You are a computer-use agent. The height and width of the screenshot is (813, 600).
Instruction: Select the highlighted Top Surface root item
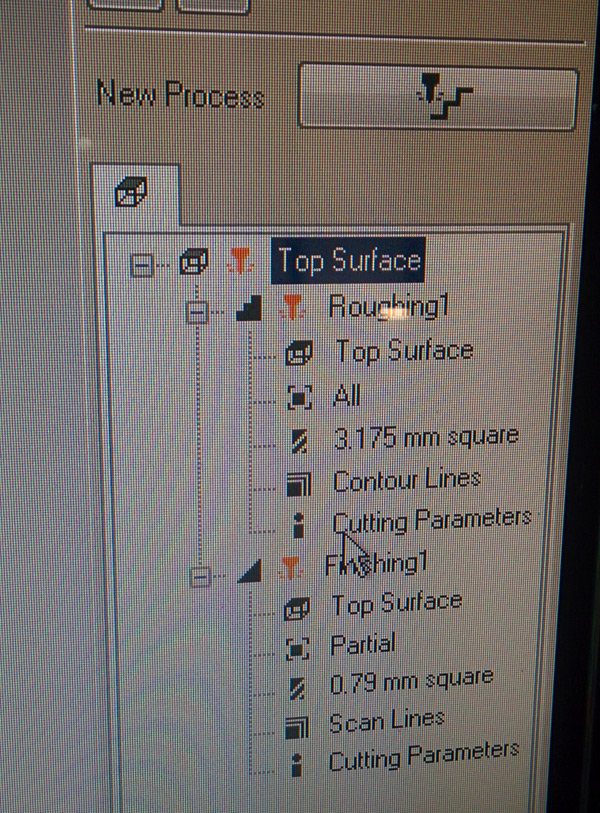point(348,260)
